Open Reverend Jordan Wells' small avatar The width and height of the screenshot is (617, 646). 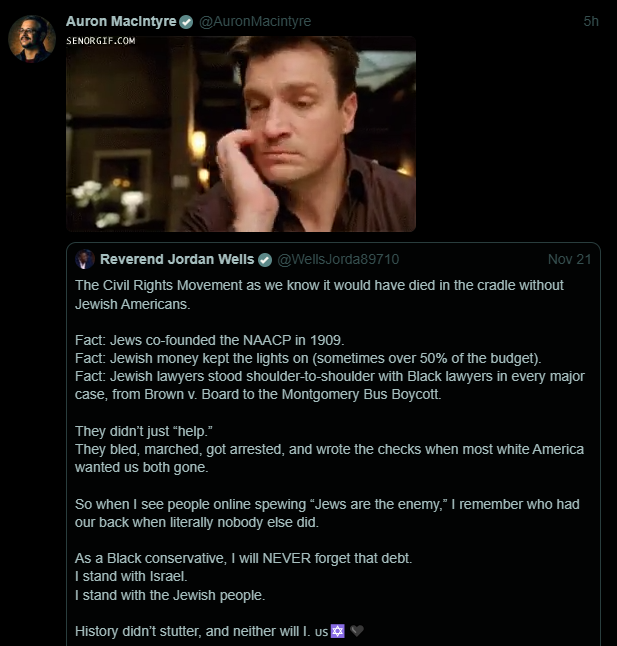point(85,260)
